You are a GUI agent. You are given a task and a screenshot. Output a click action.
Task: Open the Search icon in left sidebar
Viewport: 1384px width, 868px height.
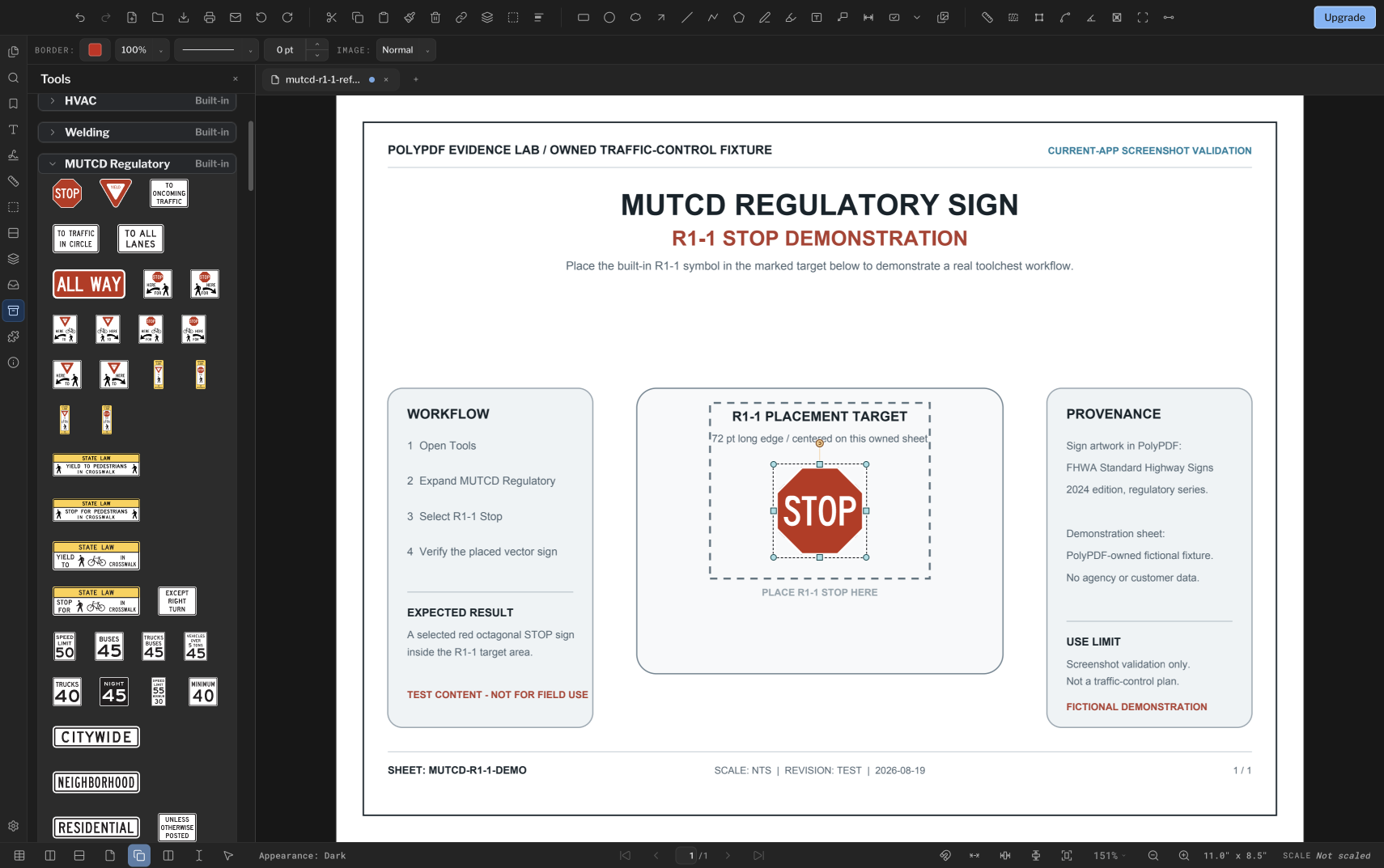pyautogui.click(x=13, y=78)
